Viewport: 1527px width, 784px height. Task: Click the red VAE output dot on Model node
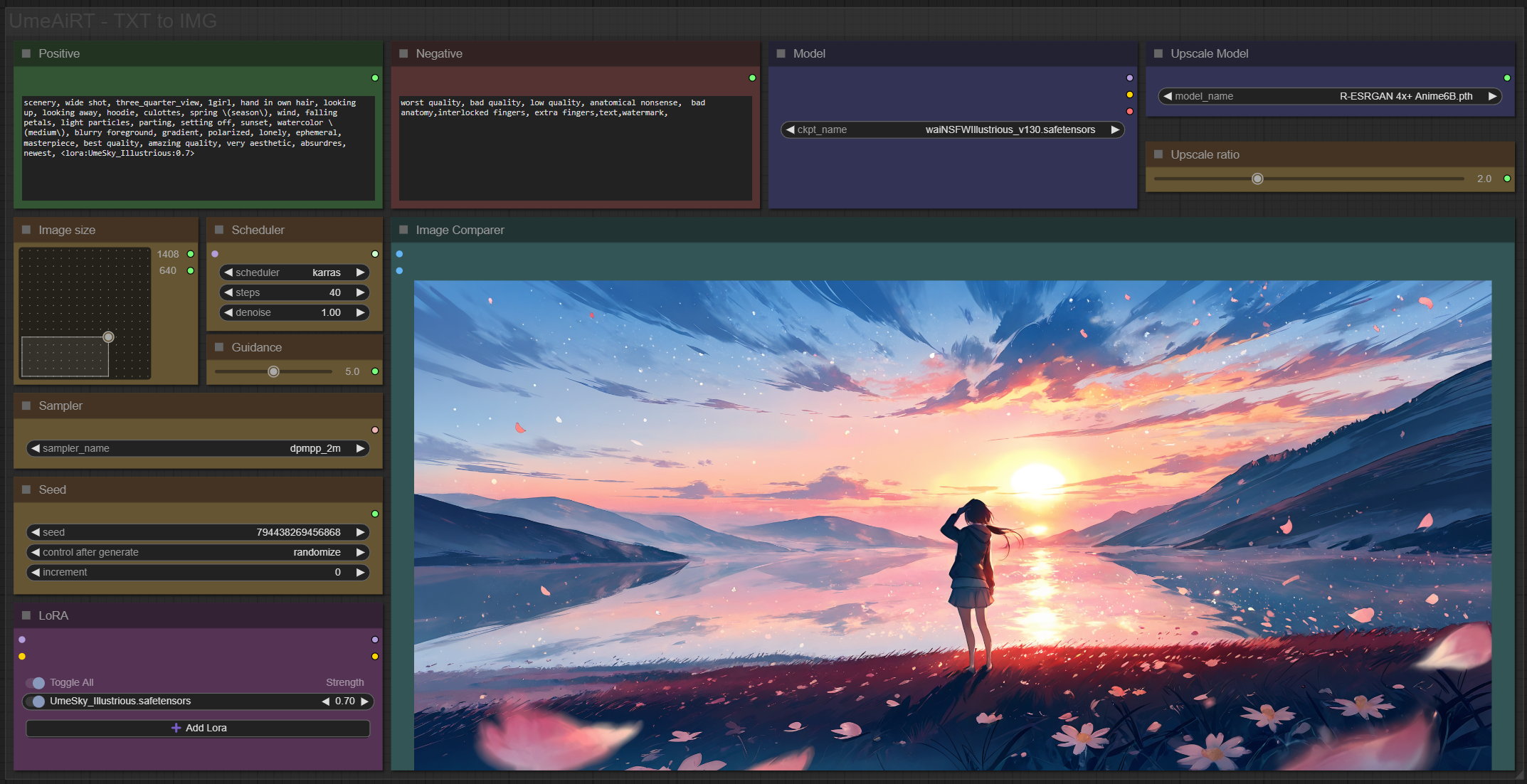point(1129,112)
